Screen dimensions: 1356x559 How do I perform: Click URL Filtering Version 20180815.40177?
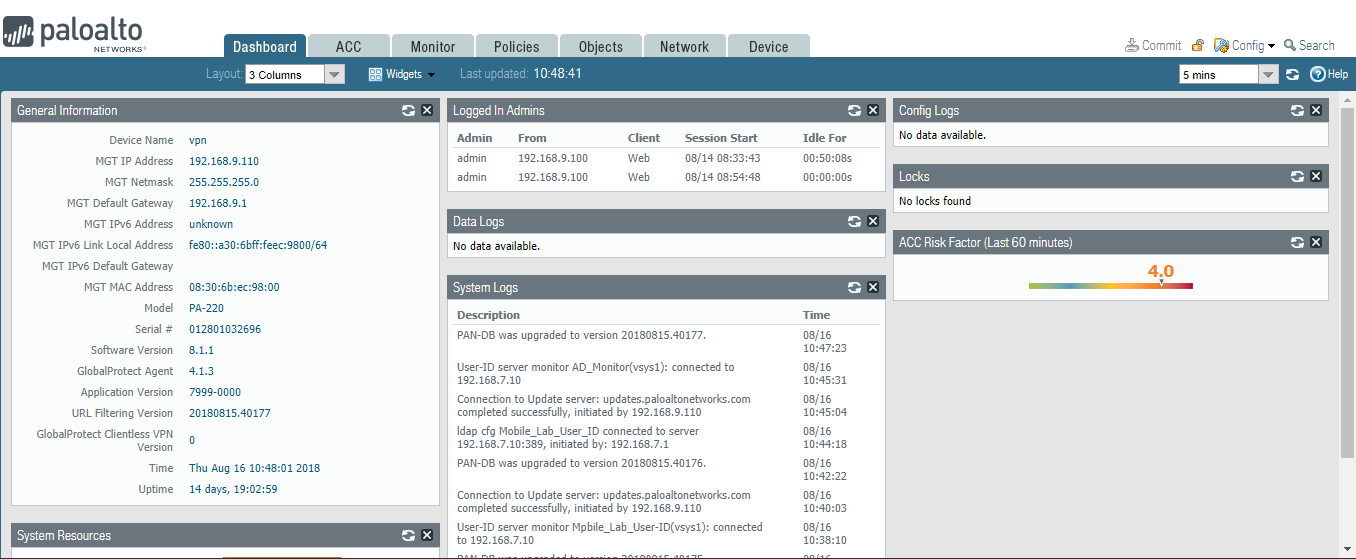coord(230,413)
